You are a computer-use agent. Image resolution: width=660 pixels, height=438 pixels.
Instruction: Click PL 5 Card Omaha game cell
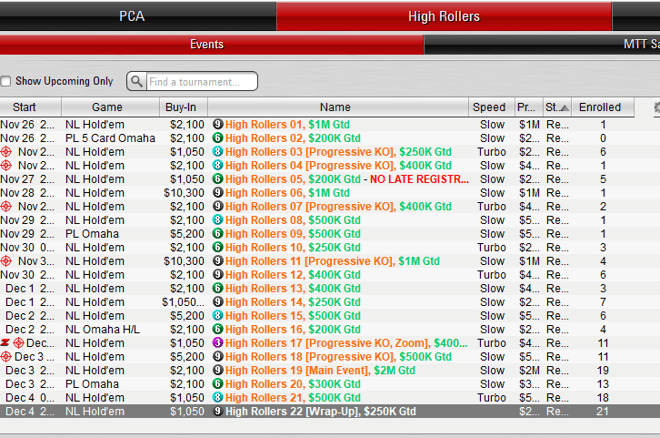click(110, 138)
